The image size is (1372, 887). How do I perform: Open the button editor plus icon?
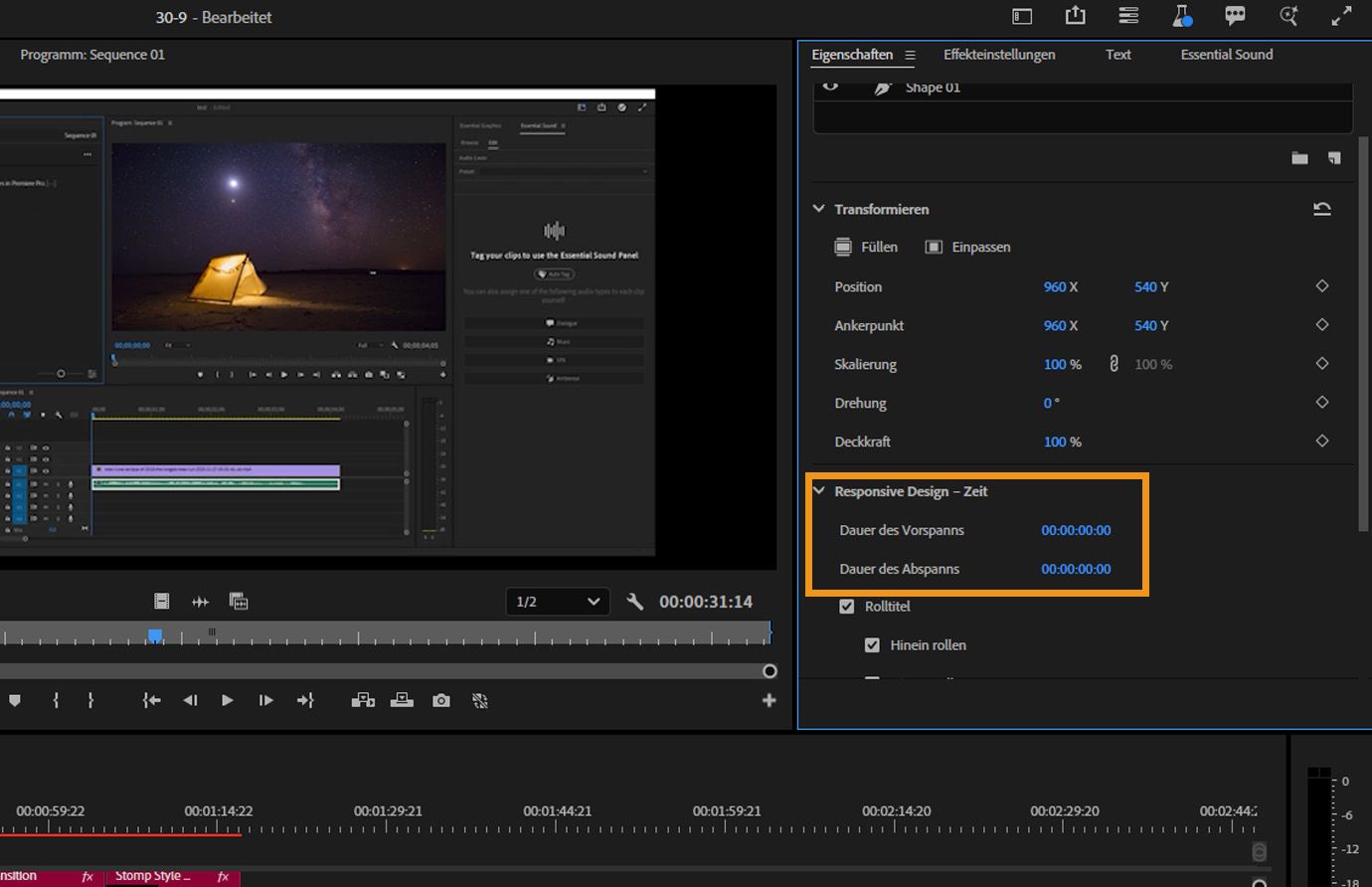point(769,701)
